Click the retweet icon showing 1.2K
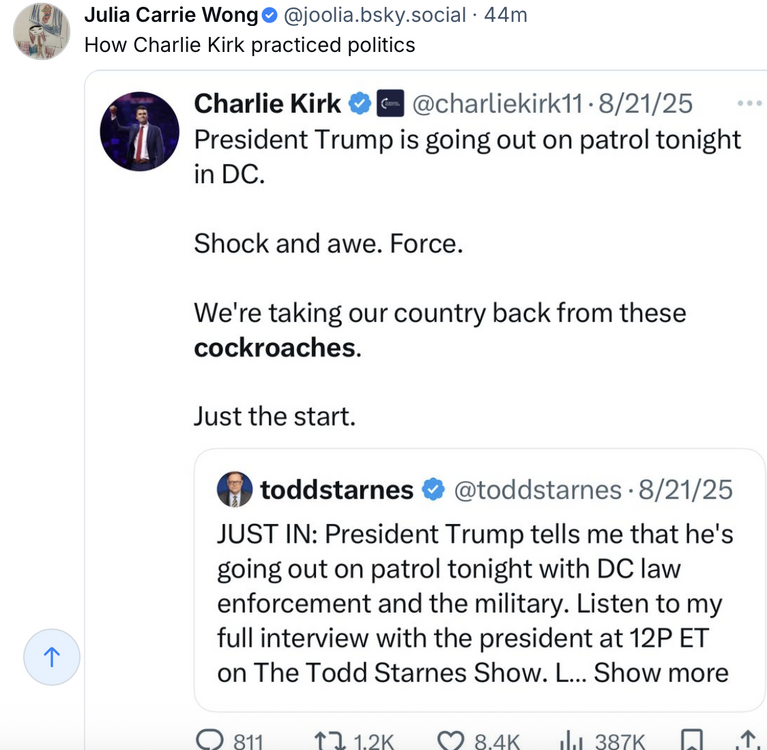This screenshot has width=767, height=750. pyautogui.click(x=326, y=740)
